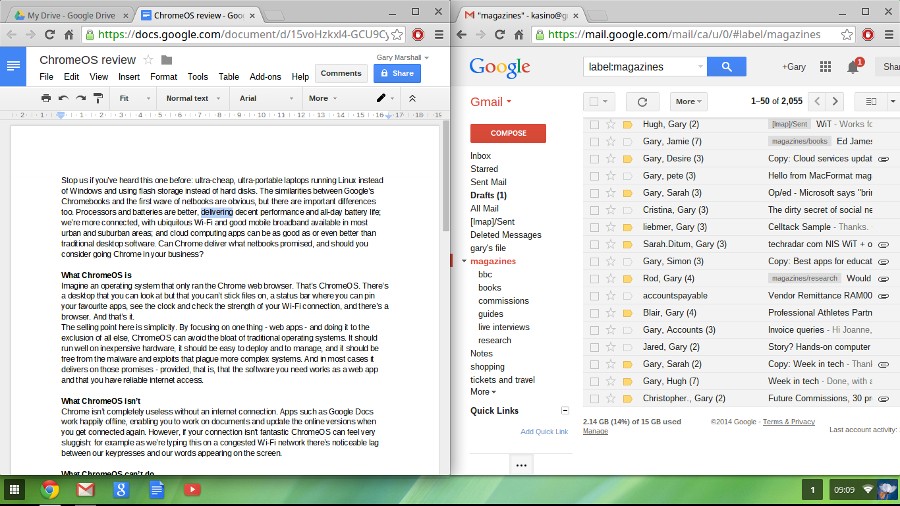
Task: Click the print icon in Docs toolbar
Action: [46, 98]
